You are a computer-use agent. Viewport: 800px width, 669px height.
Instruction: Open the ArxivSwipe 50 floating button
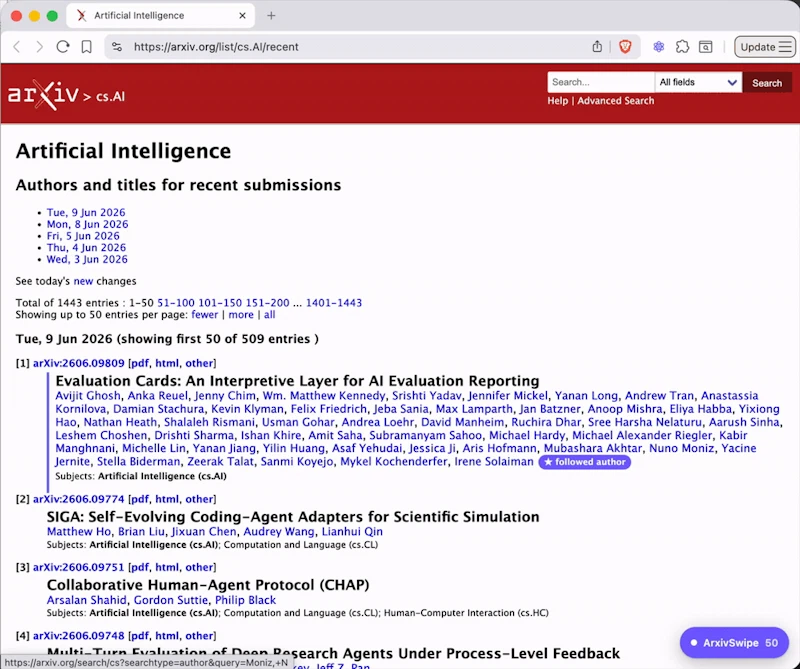click(734, 642)
